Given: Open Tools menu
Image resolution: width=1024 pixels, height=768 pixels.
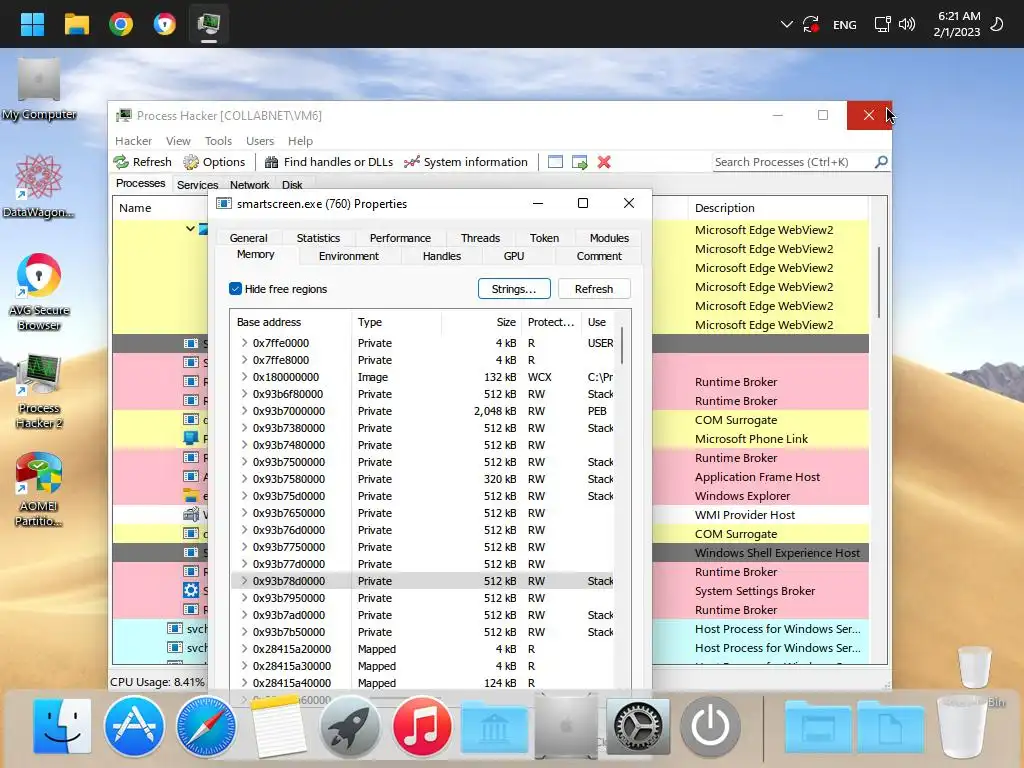Looking at the screenshot, I should (218, 141).
